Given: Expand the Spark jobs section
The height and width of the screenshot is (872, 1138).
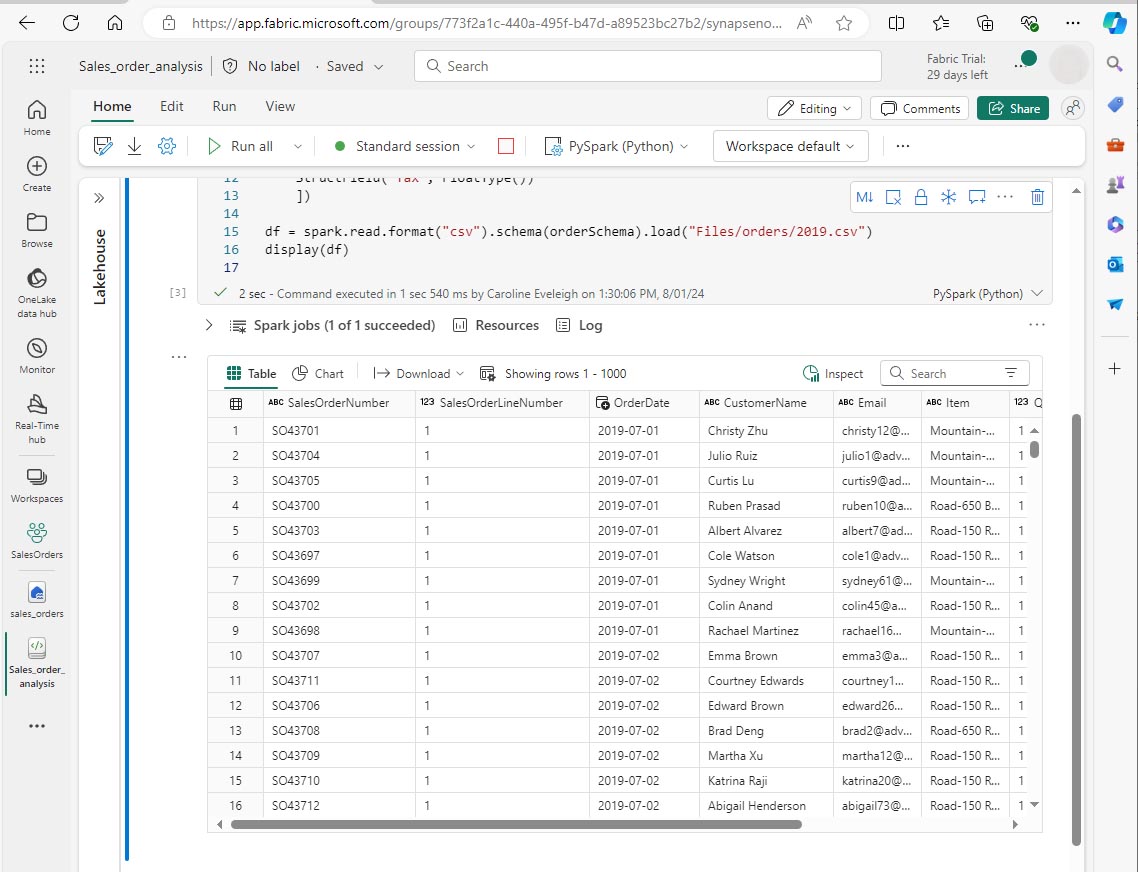Looking at the screenshot, I should click(x=209, y=325).
